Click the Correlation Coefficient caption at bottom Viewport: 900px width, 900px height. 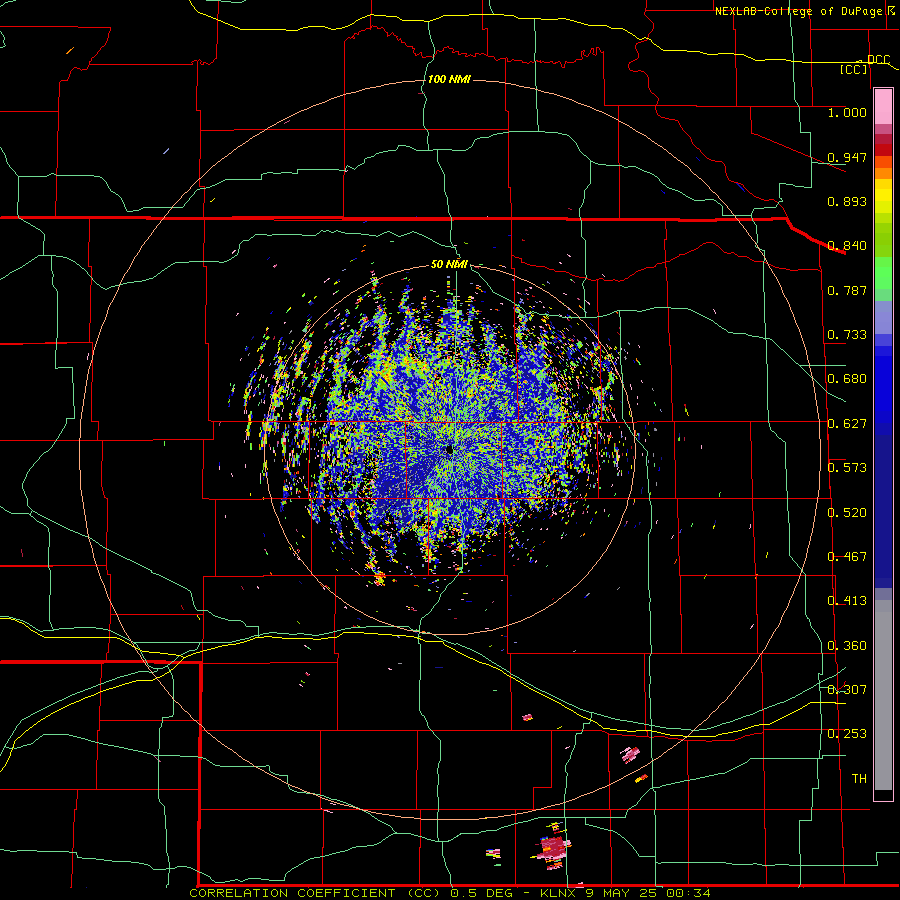pyautogui.click(x=450, y=893)
